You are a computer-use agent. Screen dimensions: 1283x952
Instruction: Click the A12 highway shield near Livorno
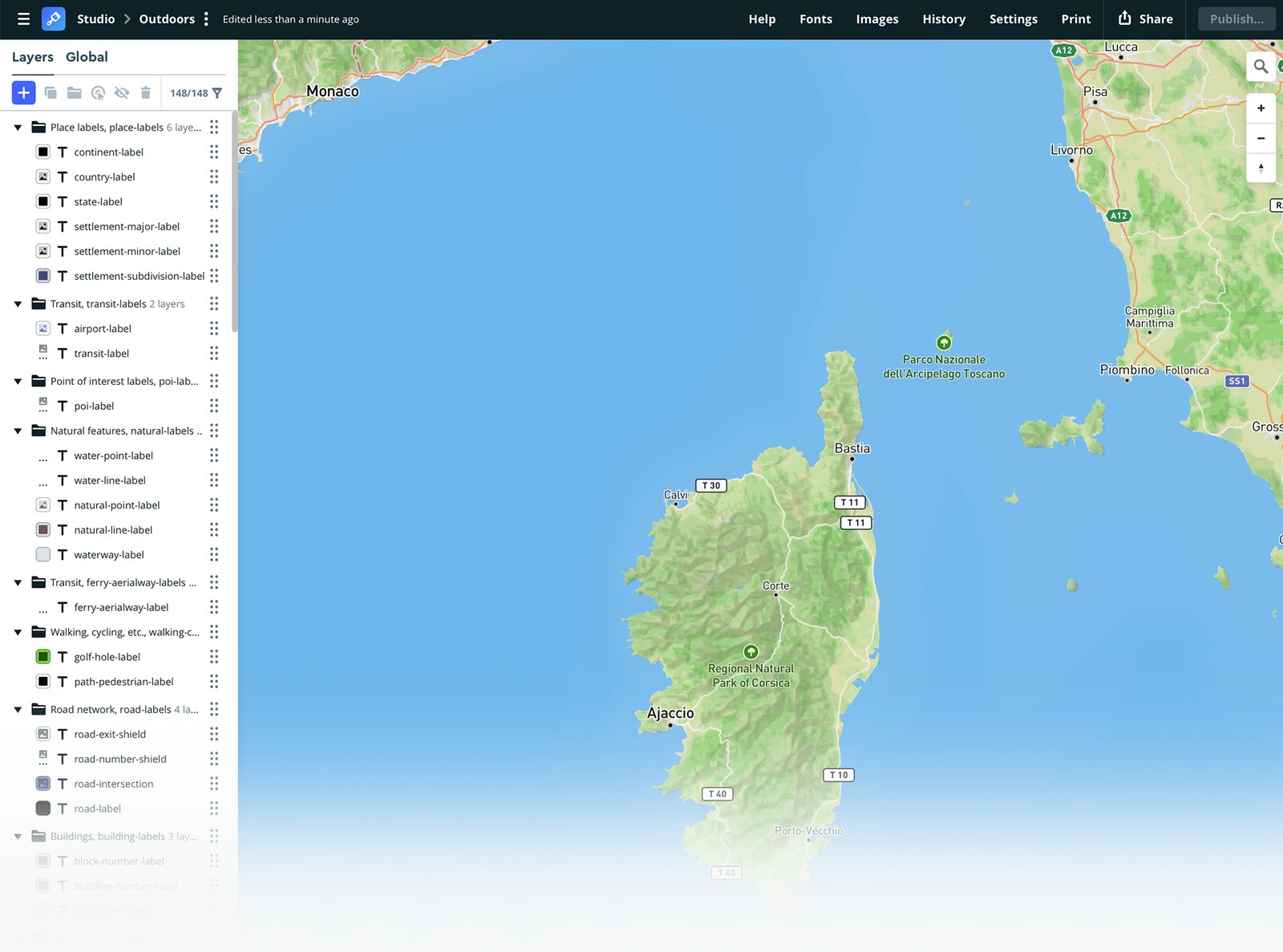point(1119,215)
